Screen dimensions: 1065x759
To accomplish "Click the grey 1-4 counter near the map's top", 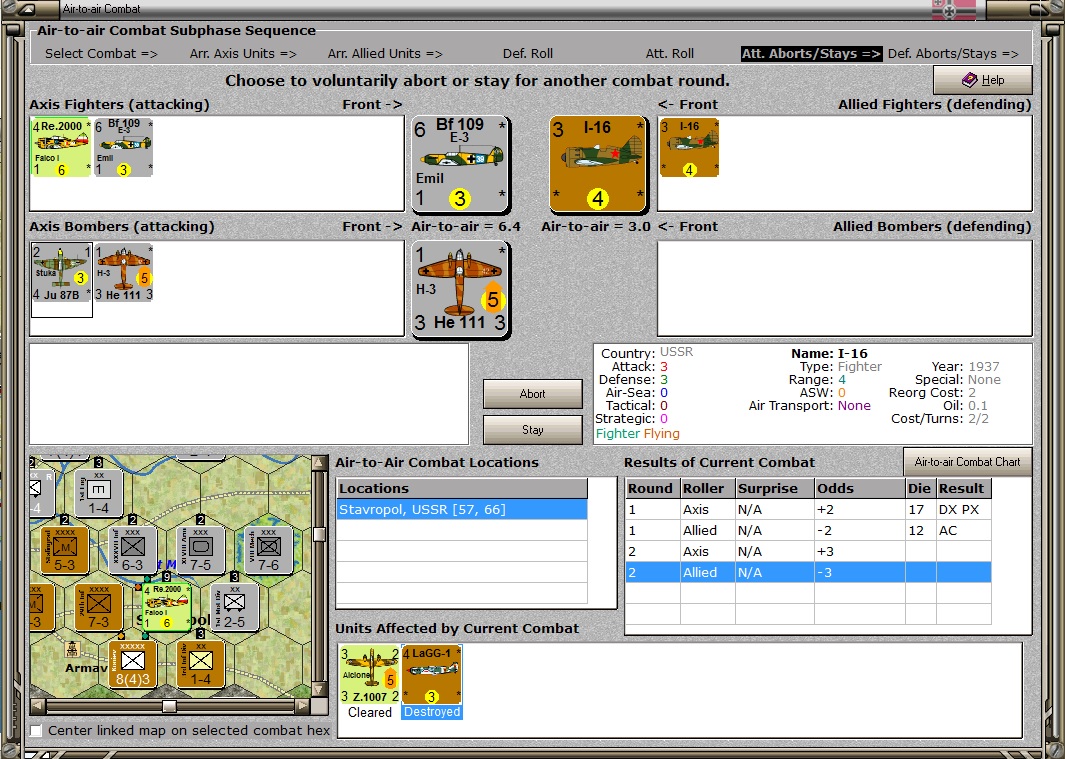I will coord(98,493).
